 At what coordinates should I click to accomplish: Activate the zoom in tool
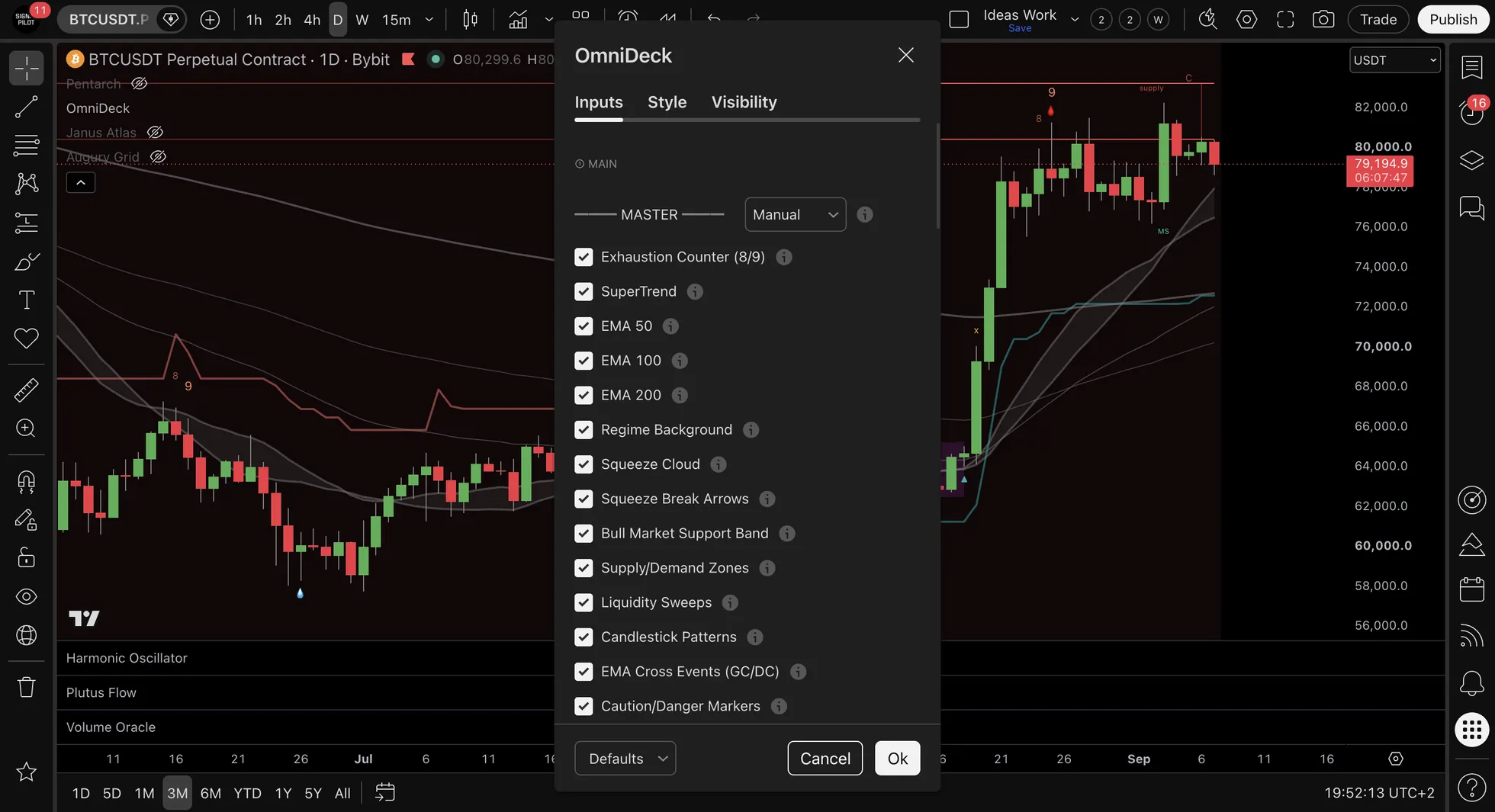point(26,428)
